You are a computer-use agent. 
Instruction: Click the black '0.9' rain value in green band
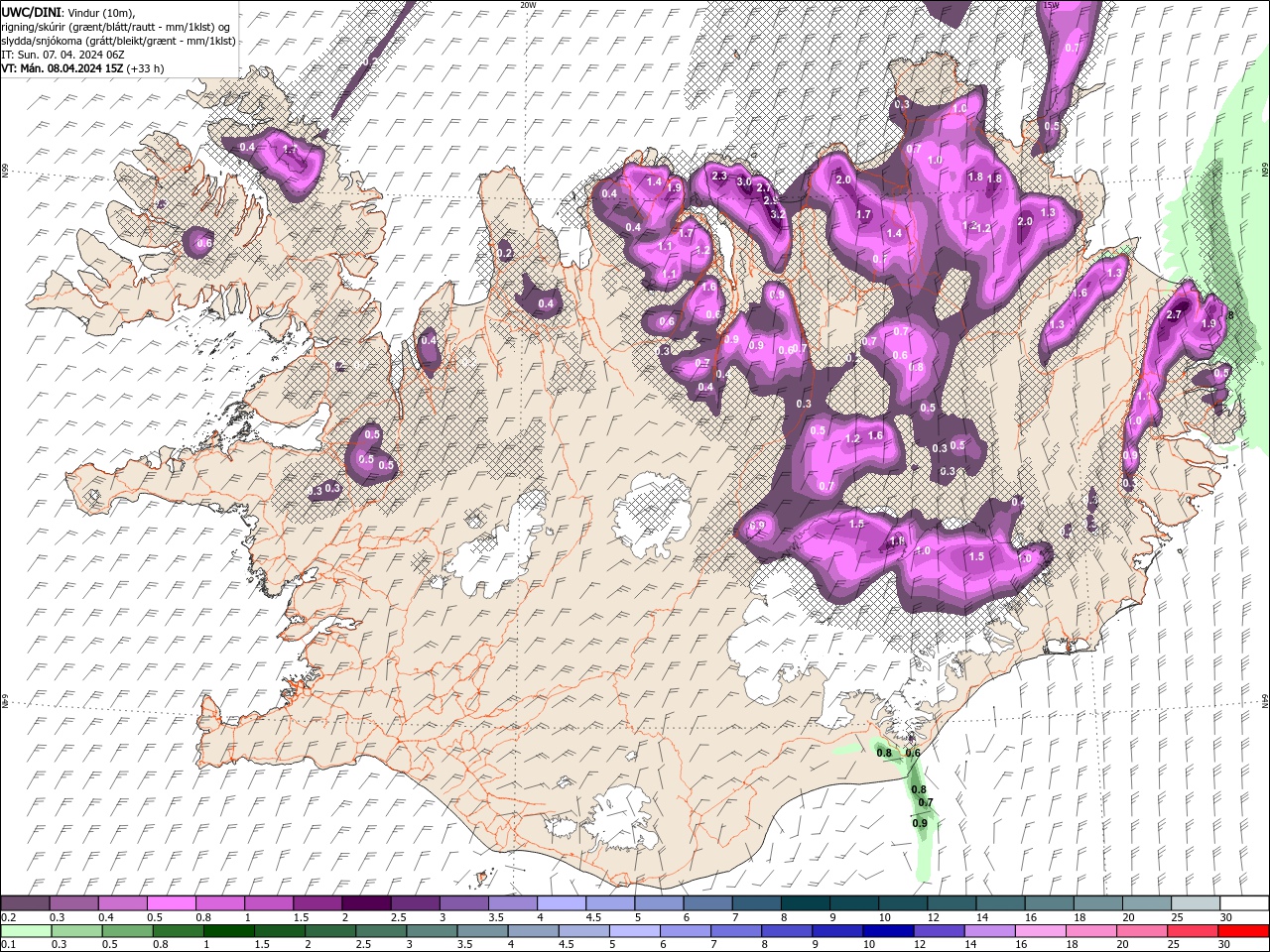pos(920,823)
